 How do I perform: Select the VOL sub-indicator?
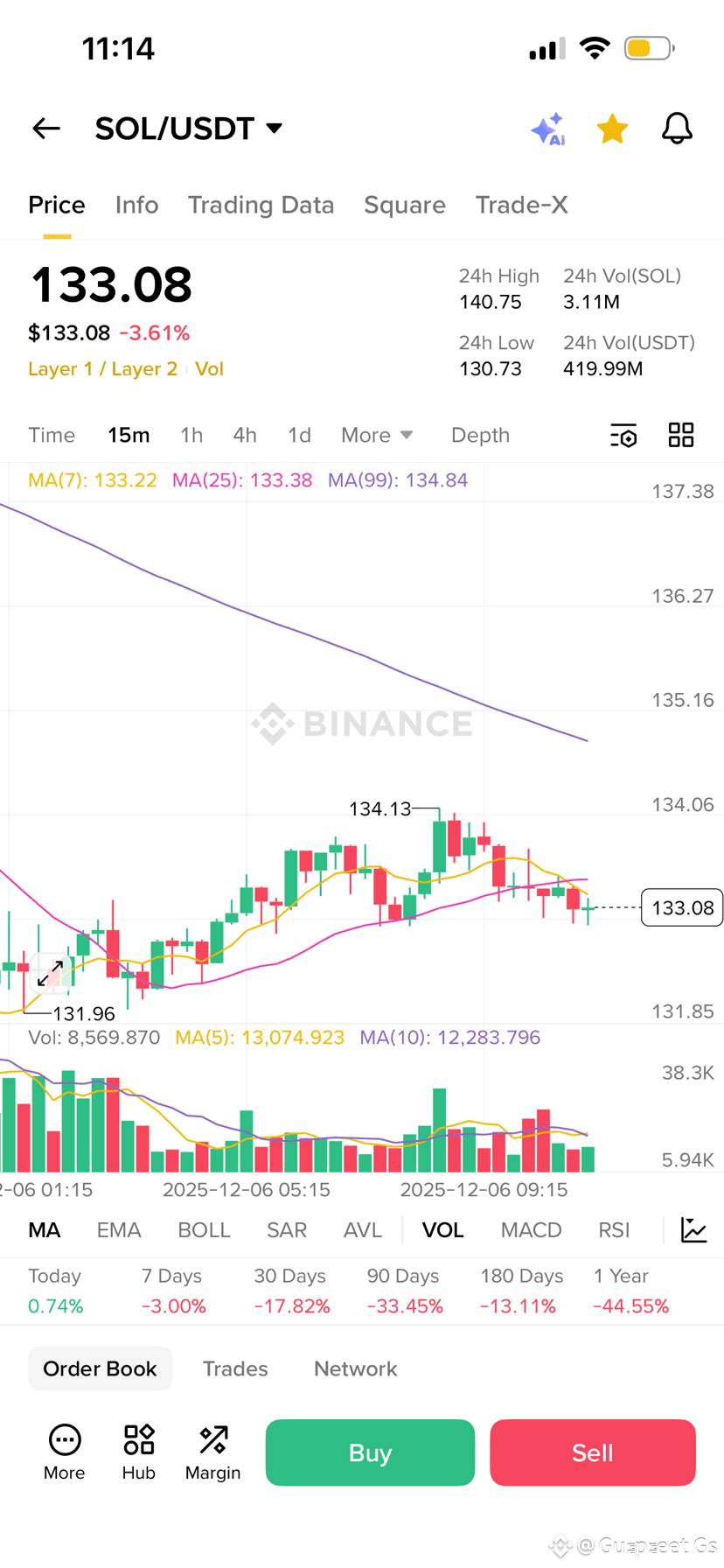tap(443, 1230)
